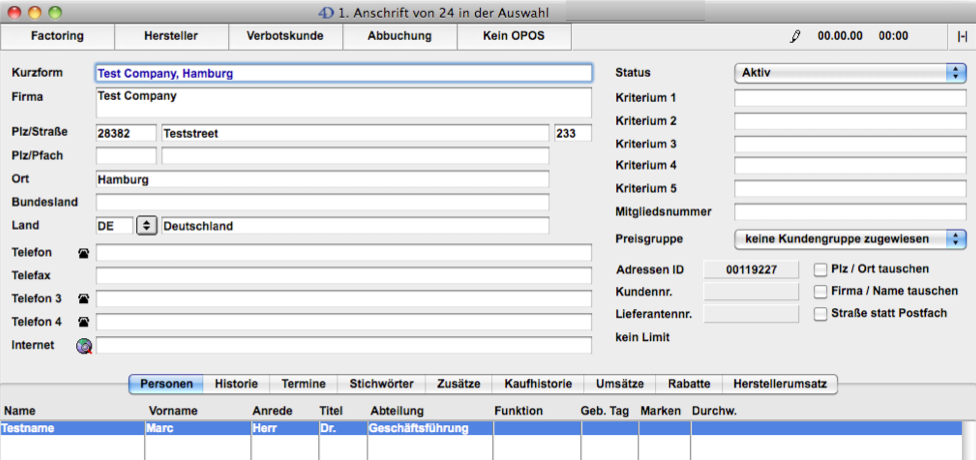This screenshot has height=460, width=976.
Task: Click the Kein OPOS button
Action: pyautogui.click(x=514, y=36)
